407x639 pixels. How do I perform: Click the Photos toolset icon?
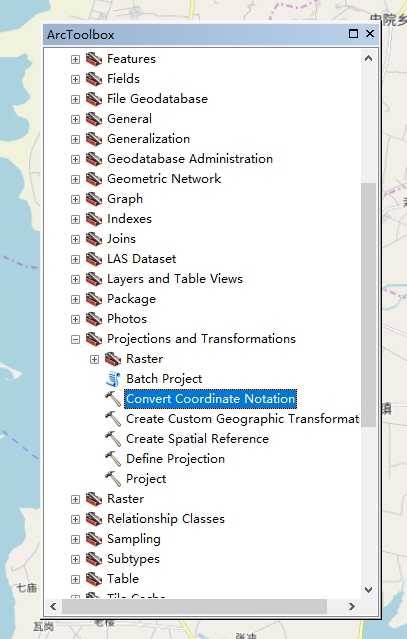(94, 319)
